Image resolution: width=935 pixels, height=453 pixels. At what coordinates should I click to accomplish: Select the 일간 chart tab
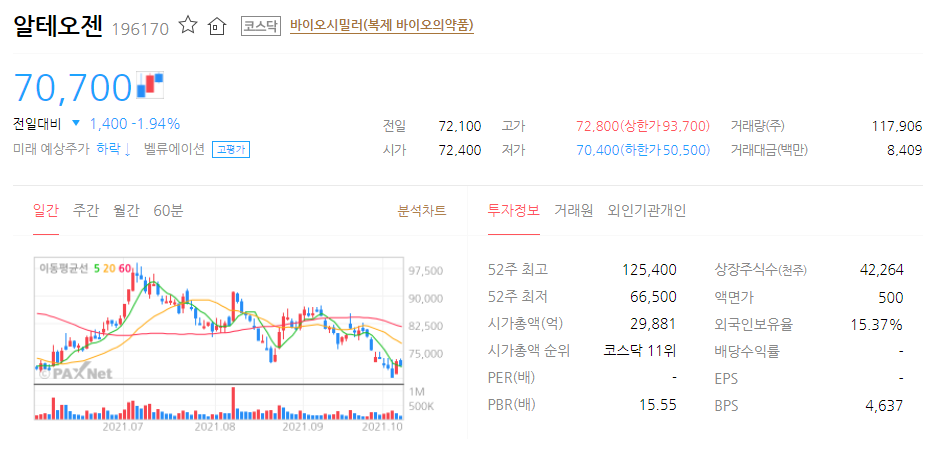[46, 210]
